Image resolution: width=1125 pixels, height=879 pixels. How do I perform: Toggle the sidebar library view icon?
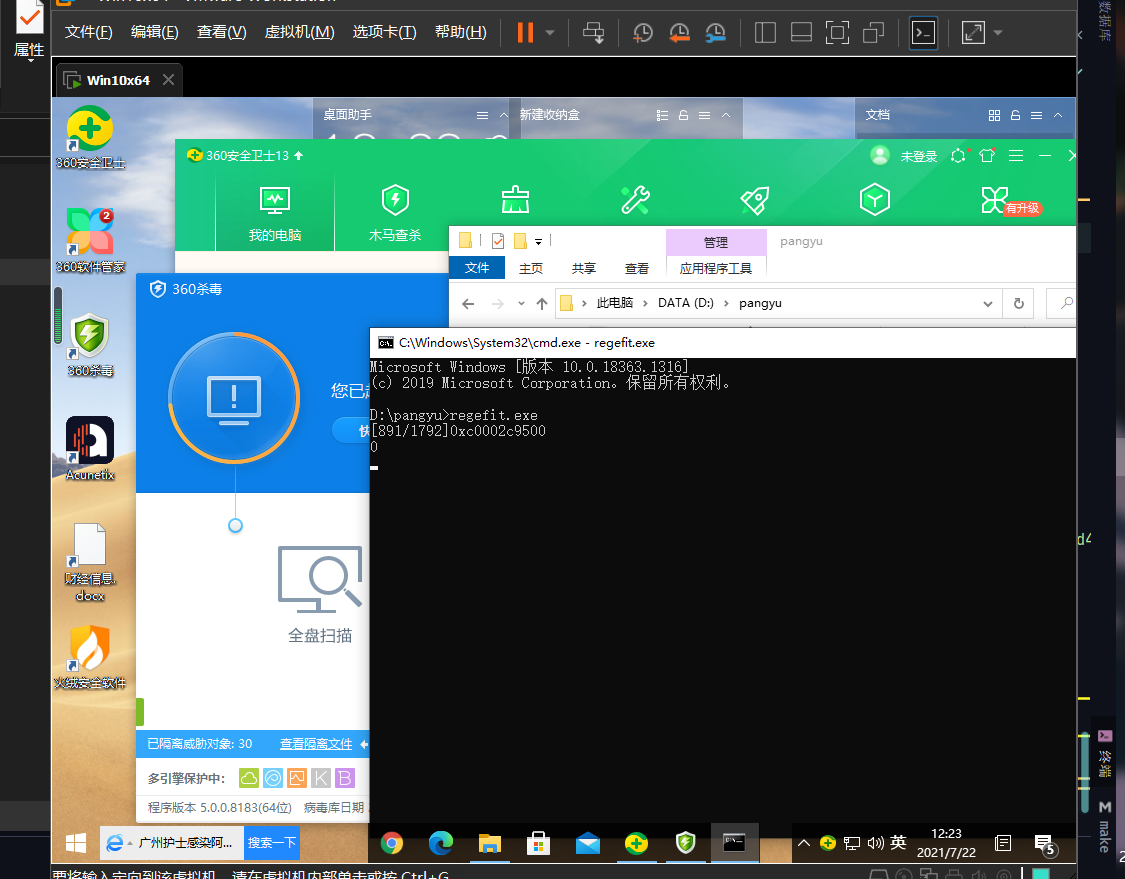[x=765, y=32]
